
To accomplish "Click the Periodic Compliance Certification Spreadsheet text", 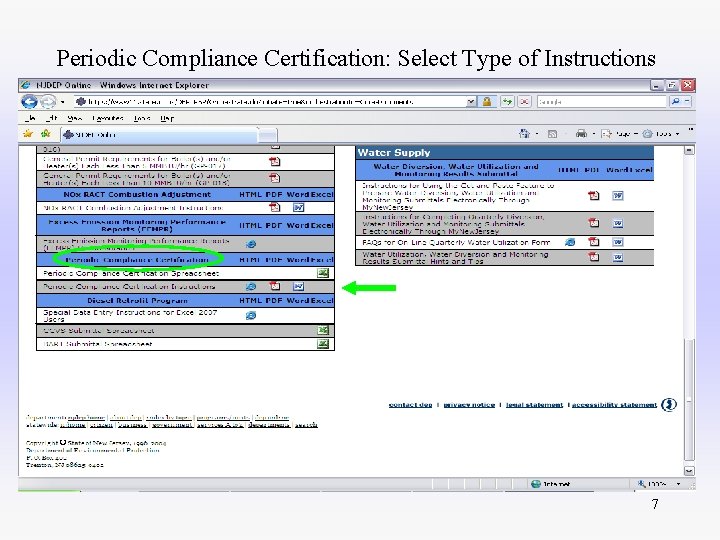I will [x=131, y=273].
